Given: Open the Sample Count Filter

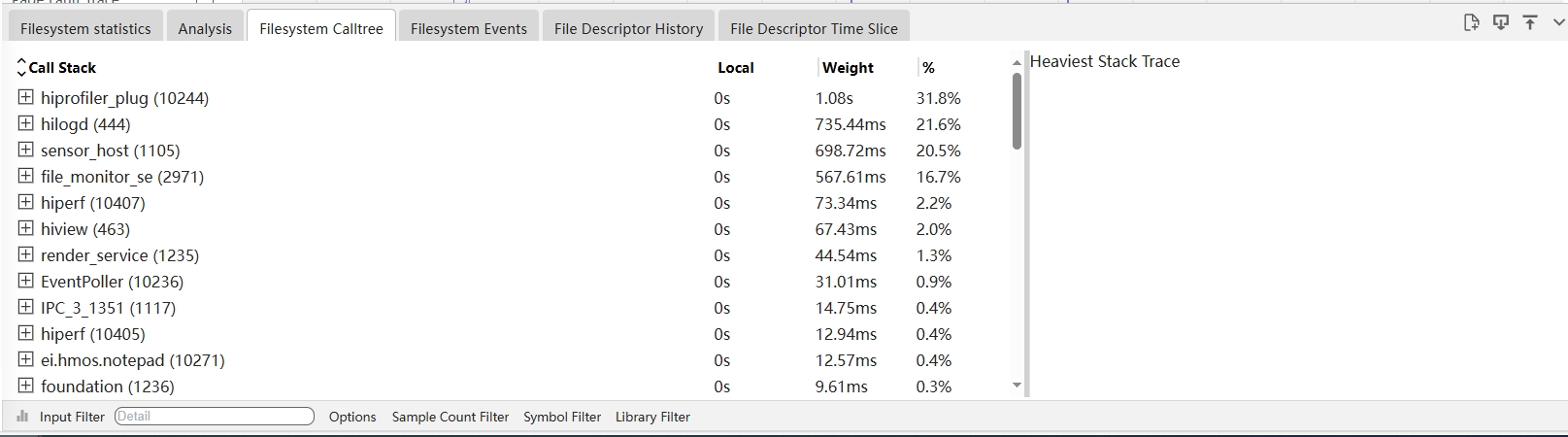Looking at the screenshot, I should coord(450,417).
